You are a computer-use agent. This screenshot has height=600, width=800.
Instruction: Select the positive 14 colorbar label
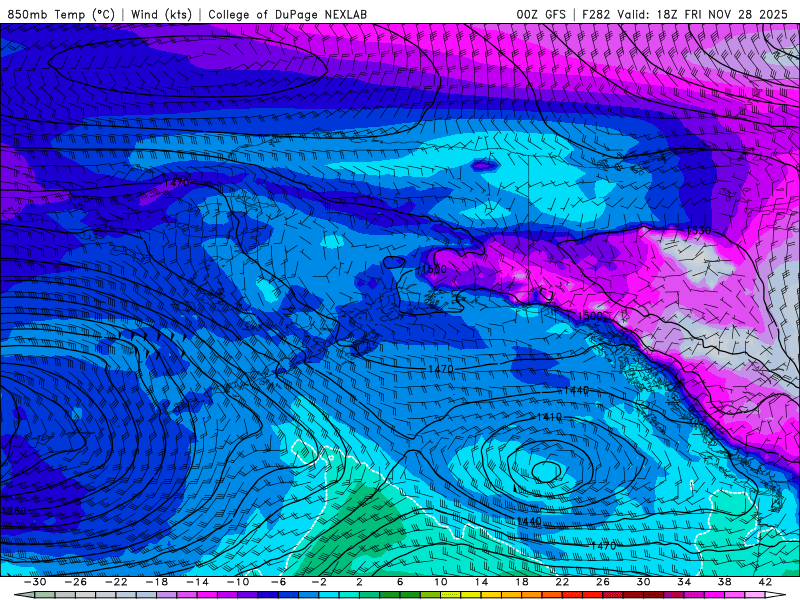(481, 582)
